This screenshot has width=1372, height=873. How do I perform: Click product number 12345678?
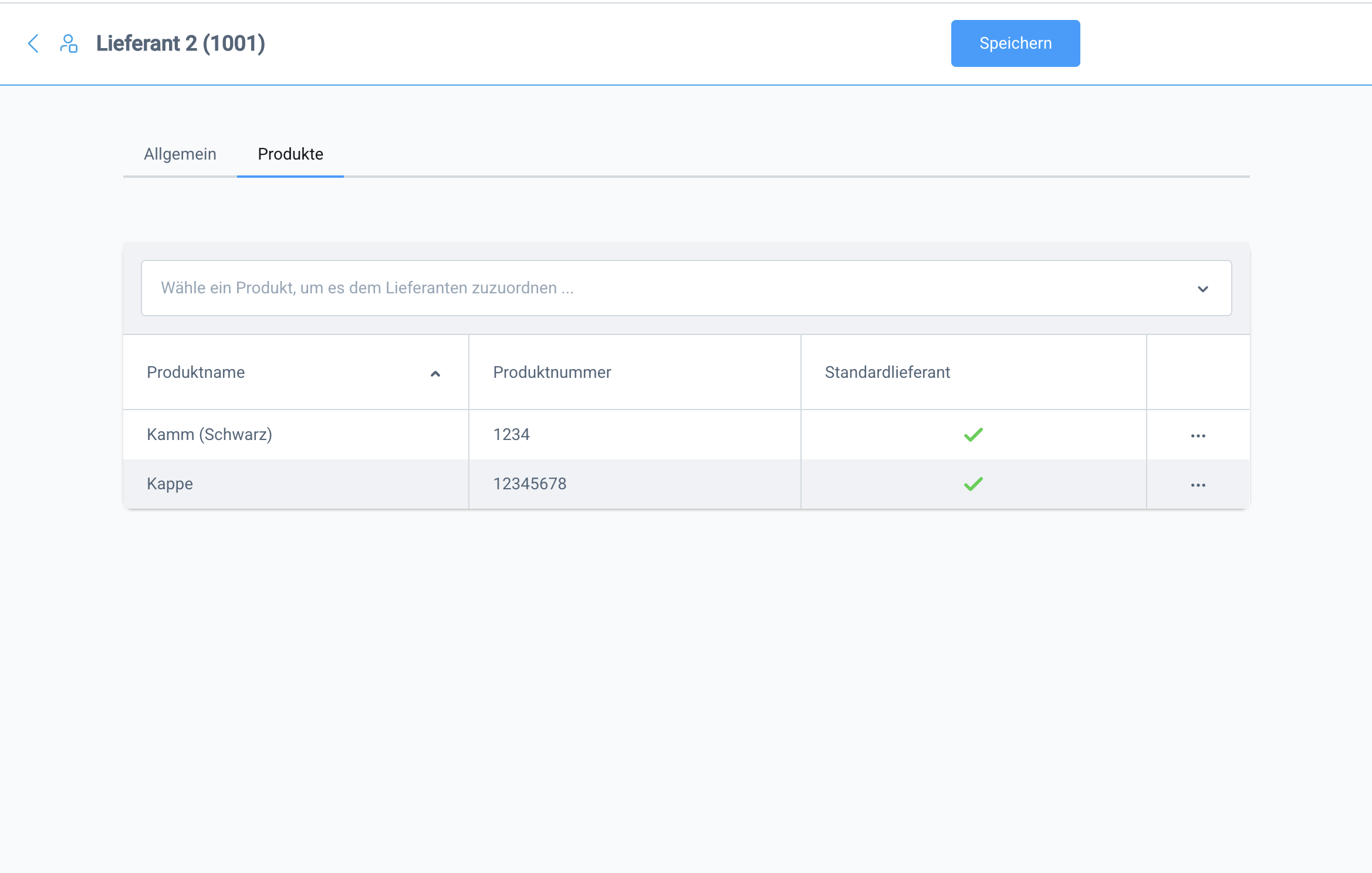pyautogui.click(x=529, y=483)
